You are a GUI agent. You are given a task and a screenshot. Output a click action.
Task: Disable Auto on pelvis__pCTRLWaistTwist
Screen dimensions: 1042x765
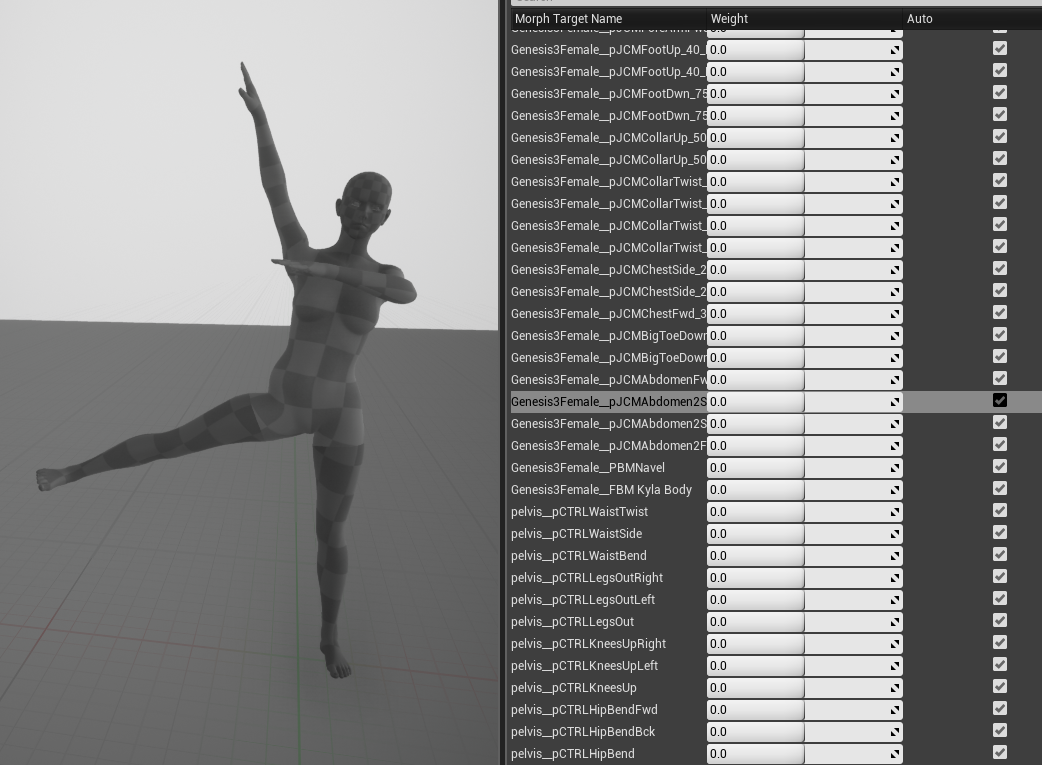(999, 510)
